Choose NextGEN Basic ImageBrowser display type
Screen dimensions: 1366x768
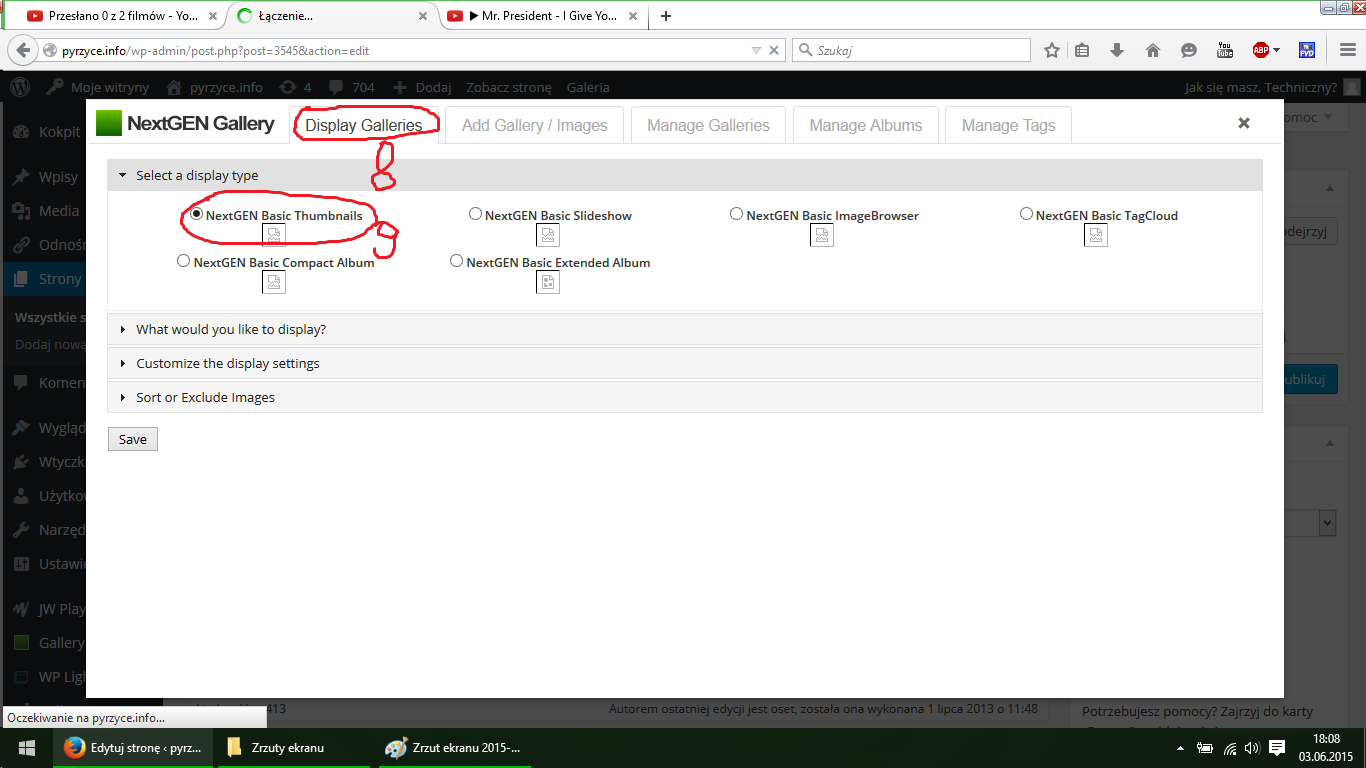[x=737, y=214]
